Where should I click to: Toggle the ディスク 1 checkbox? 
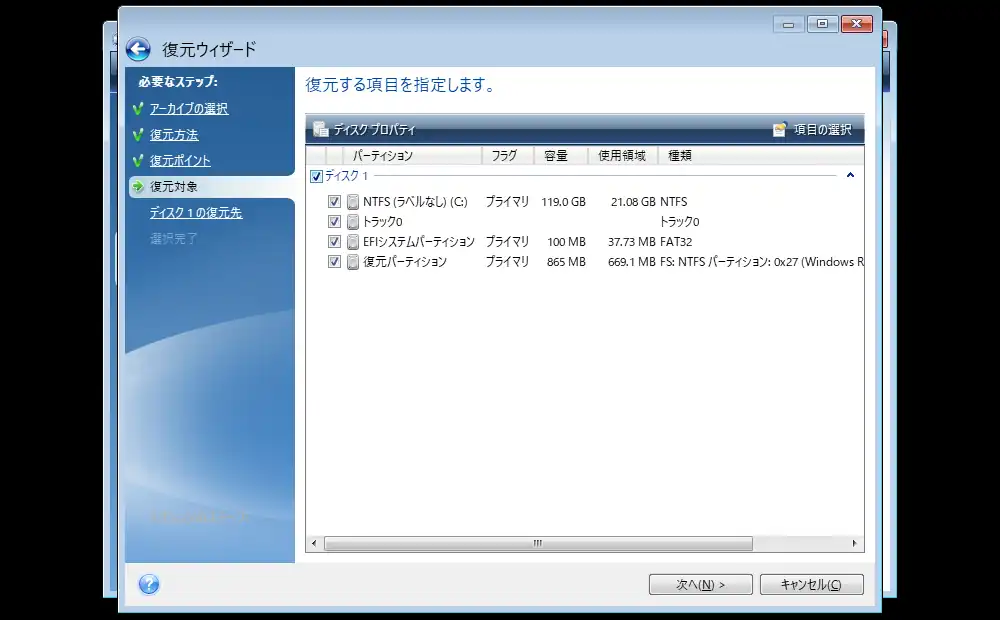[317, 176]
